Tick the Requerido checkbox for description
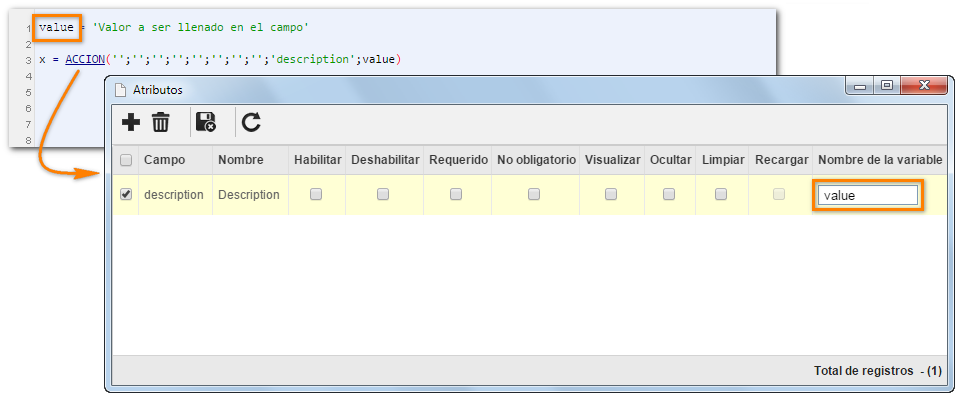Screen dimensions: 955x393 tap(456, 194)
